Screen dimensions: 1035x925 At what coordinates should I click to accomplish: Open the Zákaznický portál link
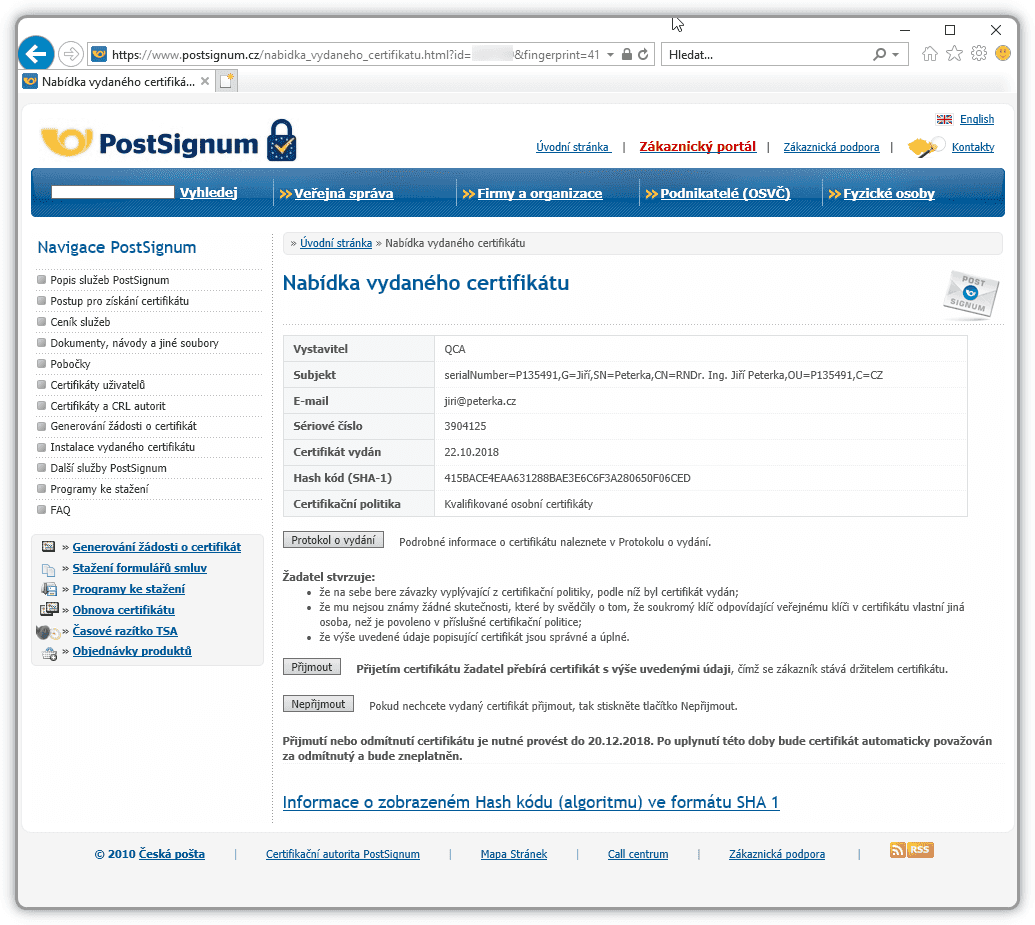pyautogui.click(x=698, y=147)
